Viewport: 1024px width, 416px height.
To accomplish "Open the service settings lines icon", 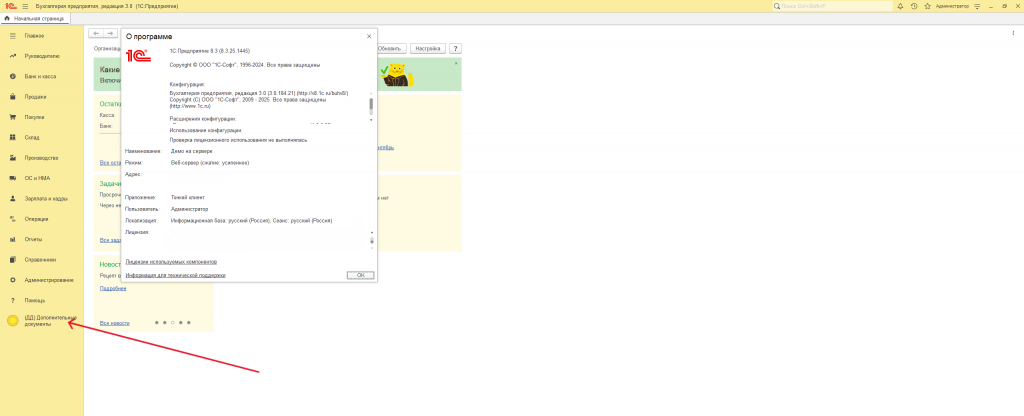I will pos(978,6).
